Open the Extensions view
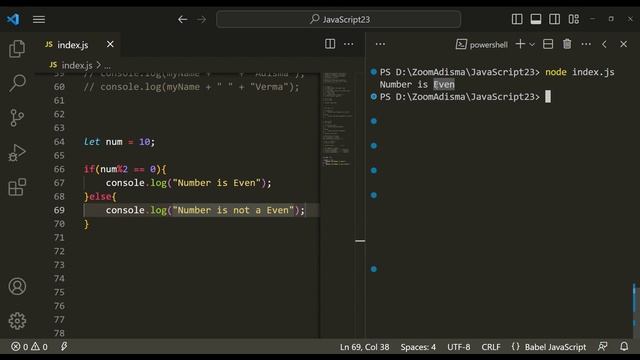 pyautogui.click(x=17, y=187)
